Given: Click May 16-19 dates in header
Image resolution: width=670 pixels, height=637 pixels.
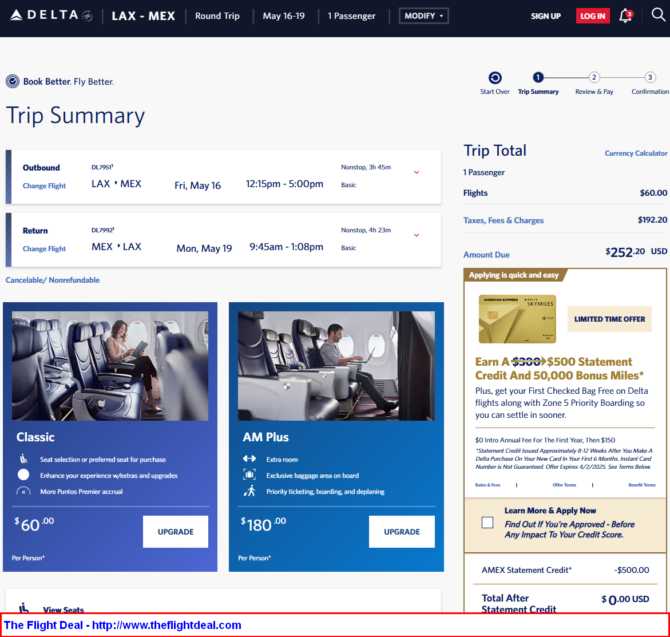Looking at the screenshot, I should click(284, 16).
